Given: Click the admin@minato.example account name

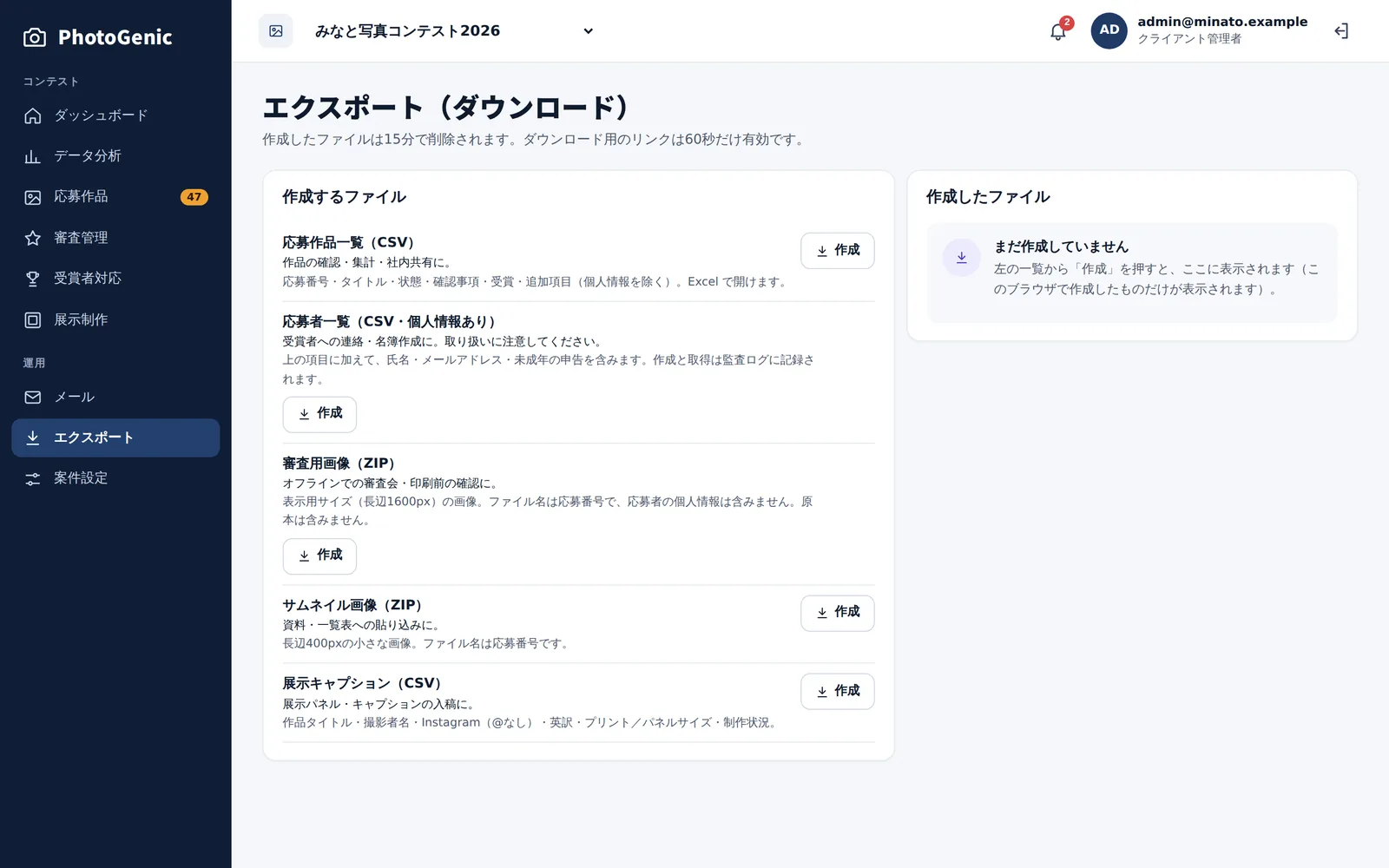Looking at the screenshot, I should tap(1222, 22).
